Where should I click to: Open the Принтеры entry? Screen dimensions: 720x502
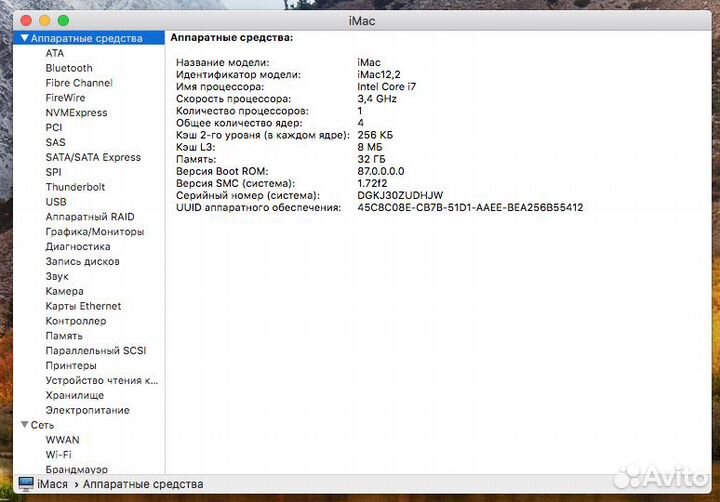[71, 366]
